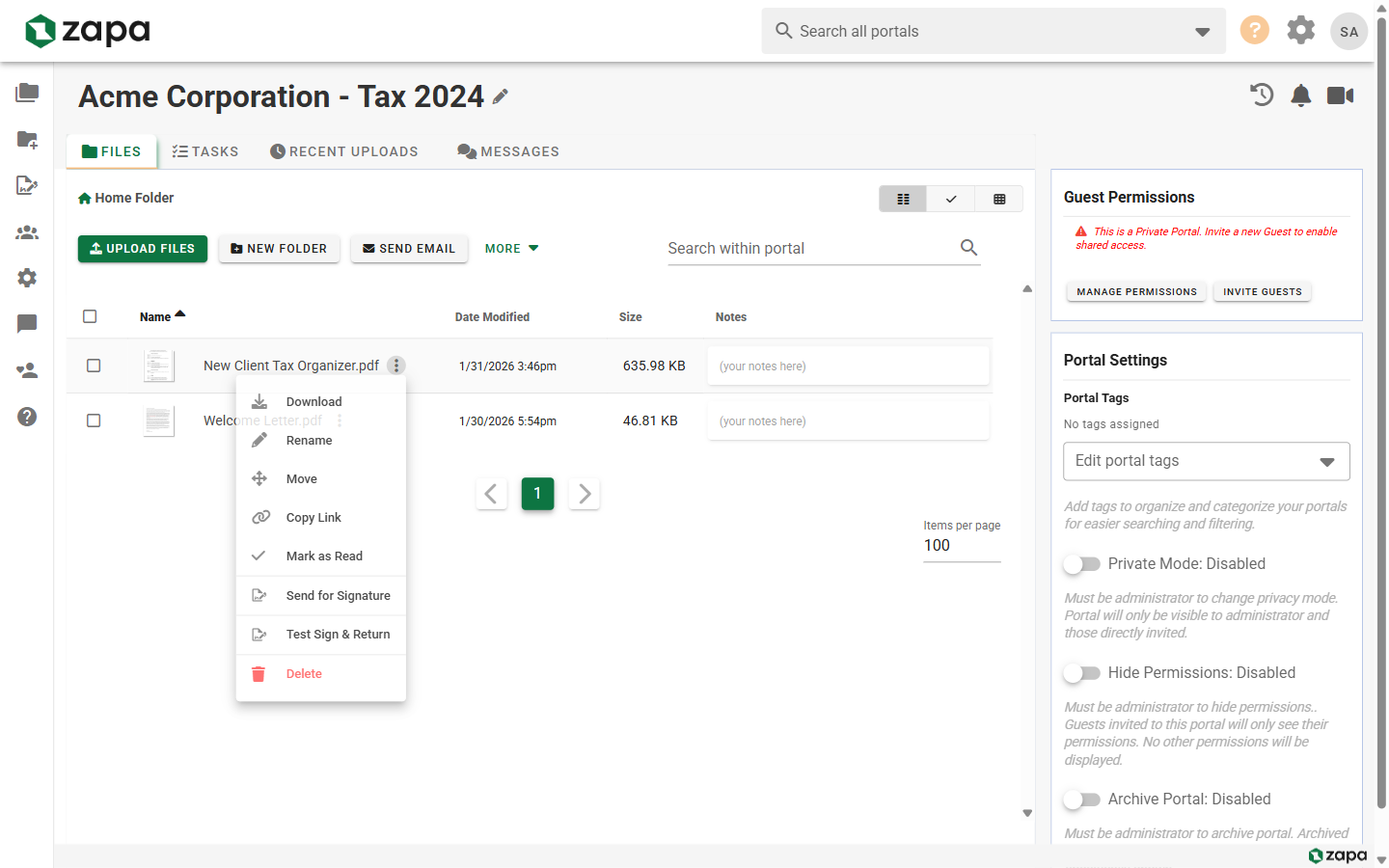Start video meeting camera icon
This screenshot has width=1389, height=868.
(x=1340, y=95)
